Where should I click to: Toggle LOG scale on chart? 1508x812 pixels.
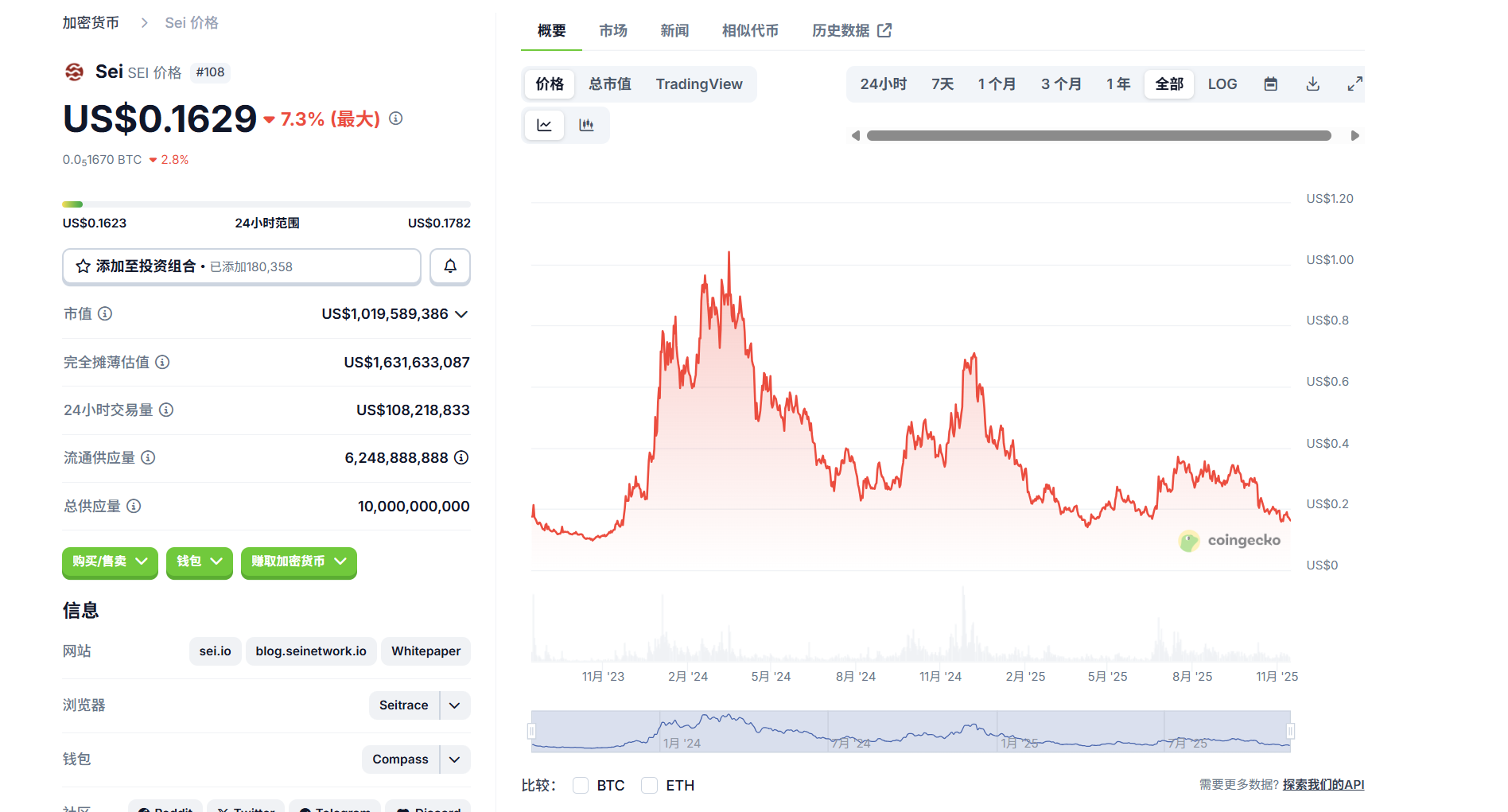coord(1222,84)
